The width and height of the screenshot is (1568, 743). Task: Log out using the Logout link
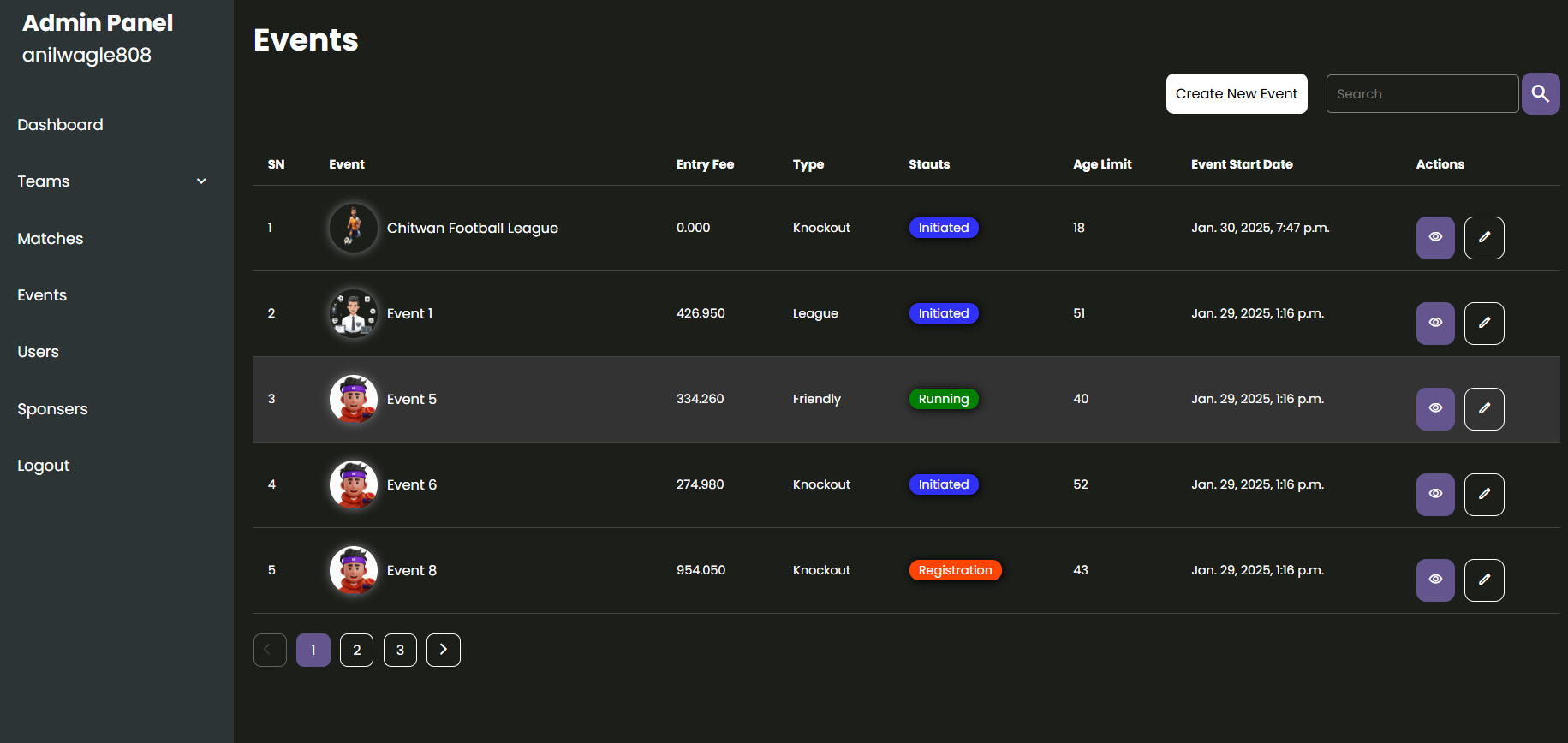[x=44, y=466]
